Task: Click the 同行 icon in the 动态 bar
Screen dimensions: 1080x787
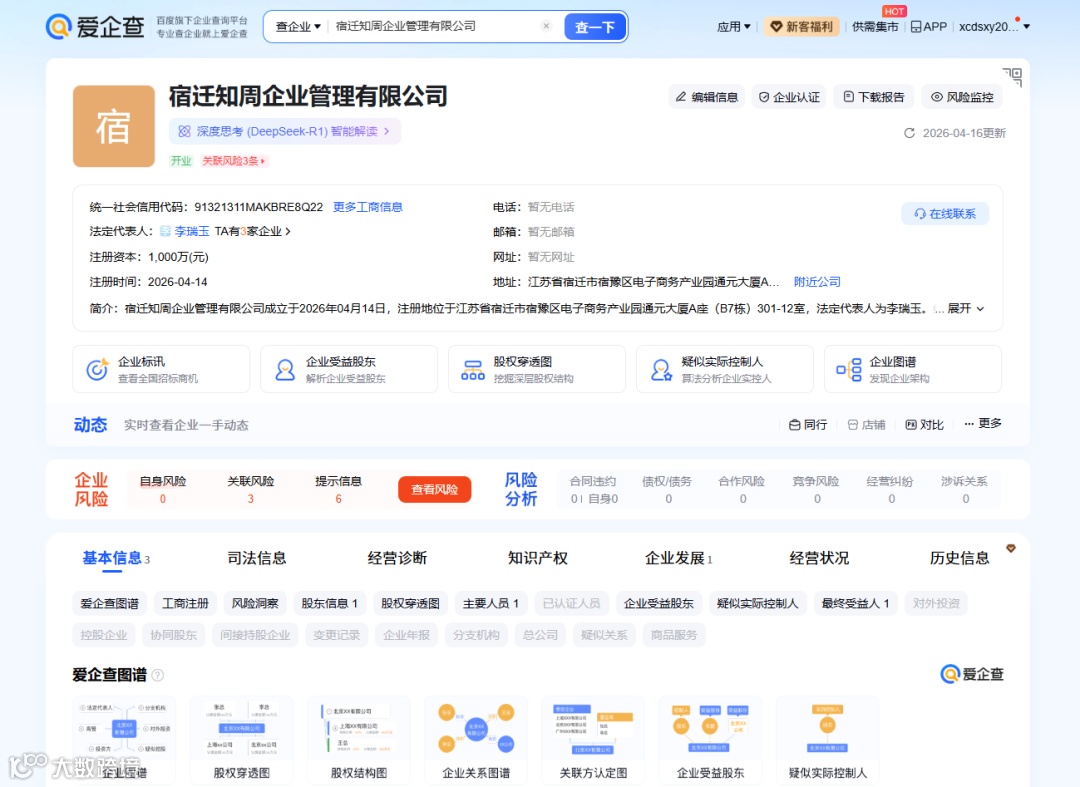Action: tap(794, 425)
